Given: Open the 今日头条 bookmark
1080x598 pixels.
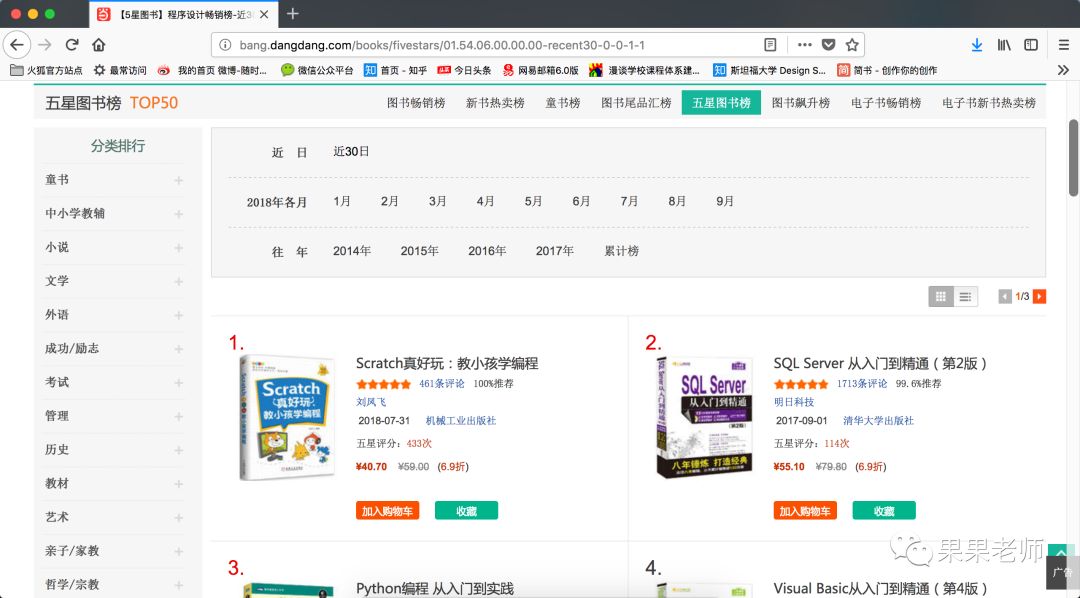Looking at the screenshot, I should coord(464,70).
